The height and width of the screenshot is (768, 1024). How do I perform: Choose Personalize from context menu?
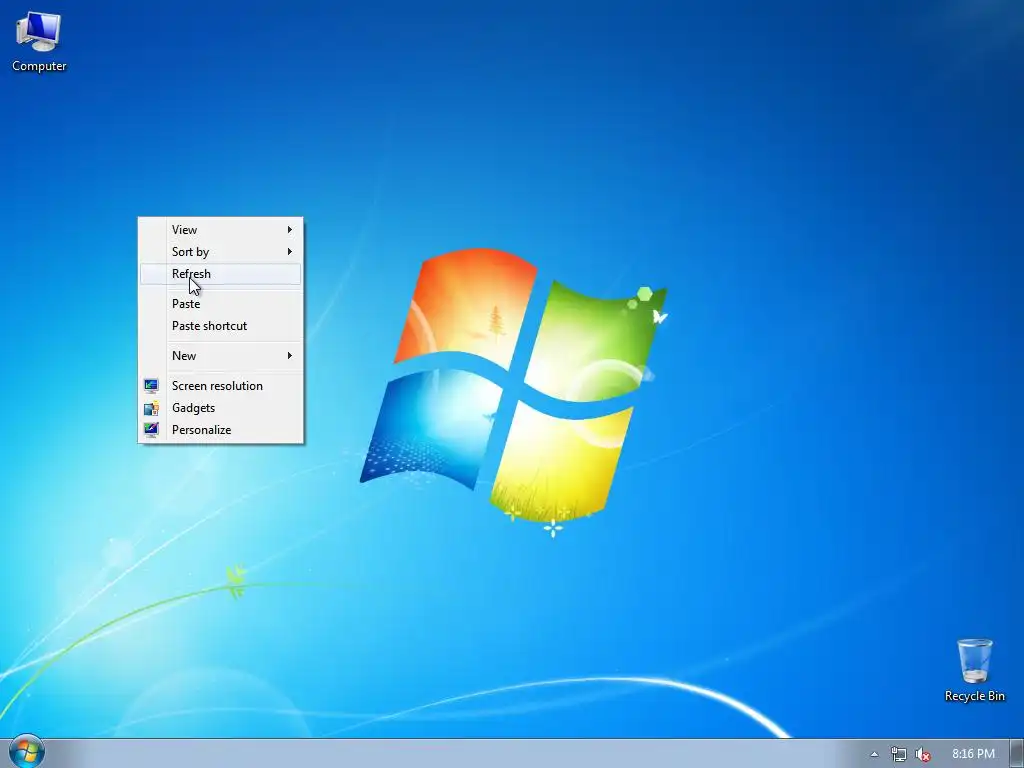pos(221,430)
